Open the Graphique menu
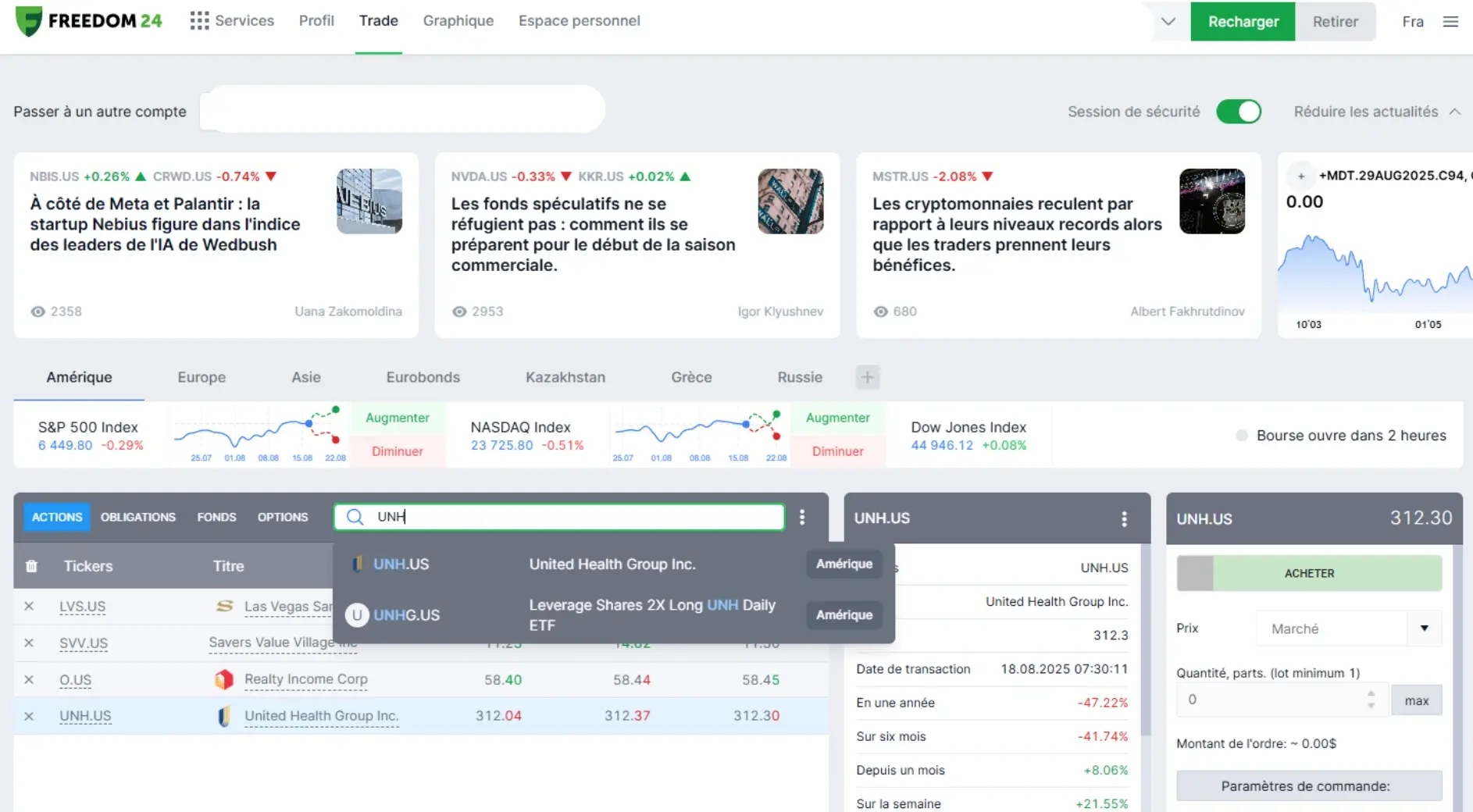The height and width of the screenshot is (812, 1473). (x=458, y=21)
